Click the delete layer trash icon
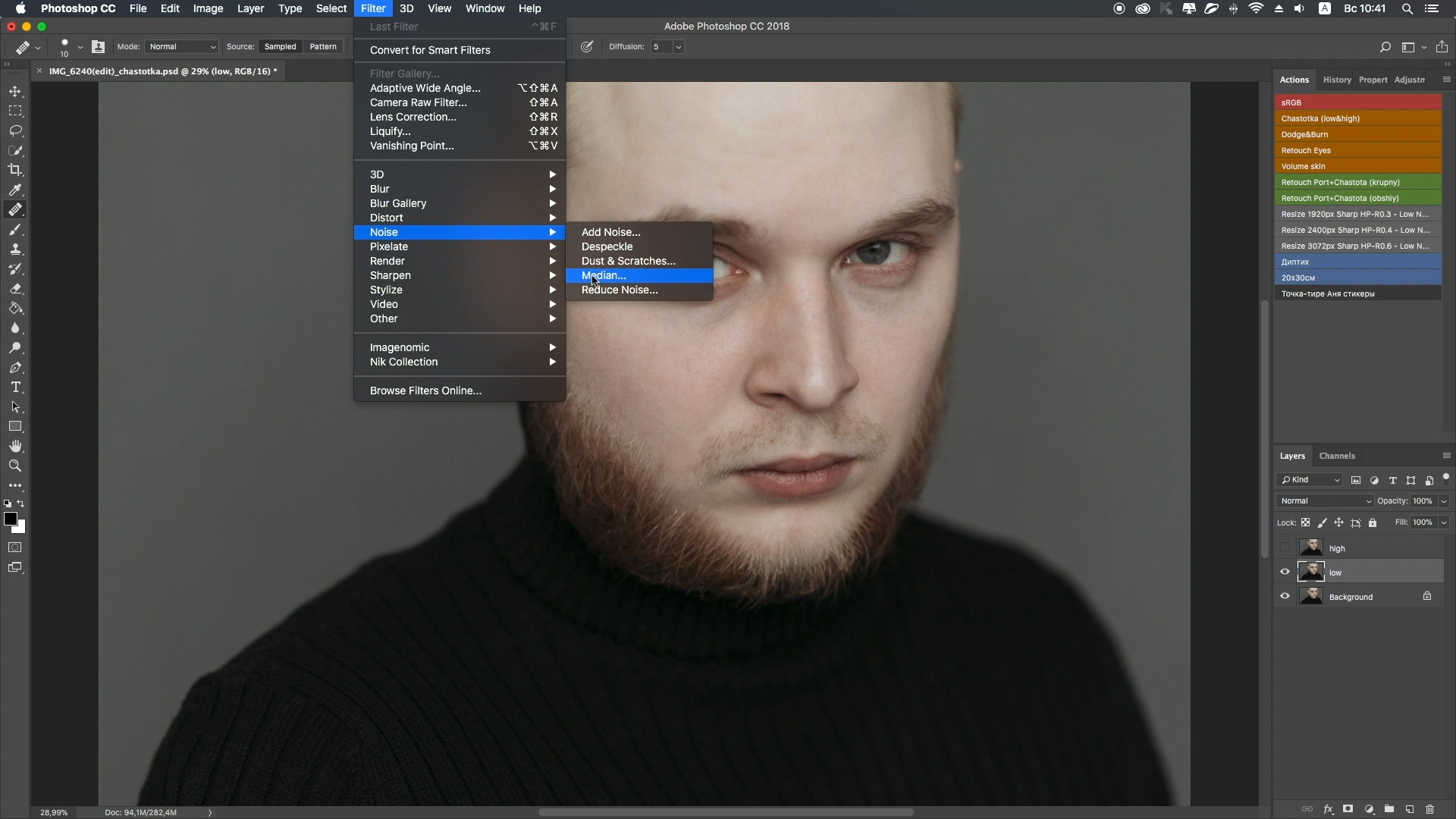The image size is (1456, 819). (x=1430, y=809)
